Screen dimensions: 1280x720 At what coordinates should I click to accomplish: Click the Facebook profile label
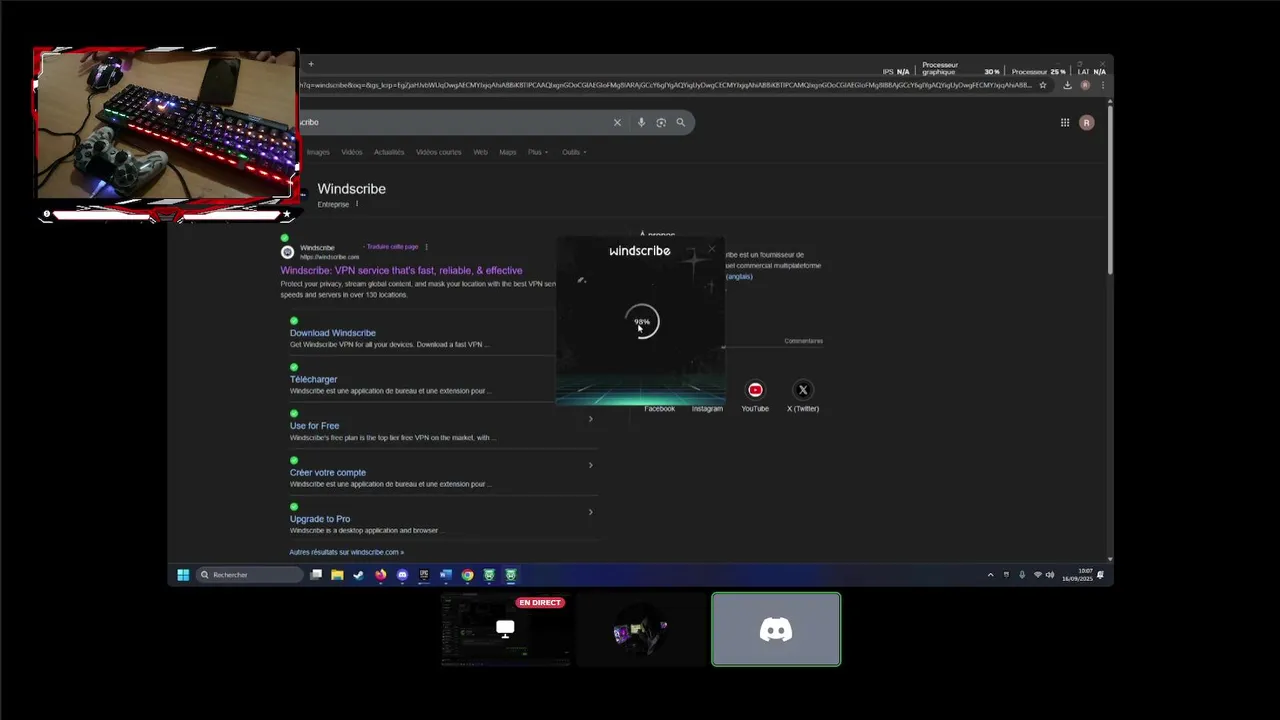pos(660,409)
